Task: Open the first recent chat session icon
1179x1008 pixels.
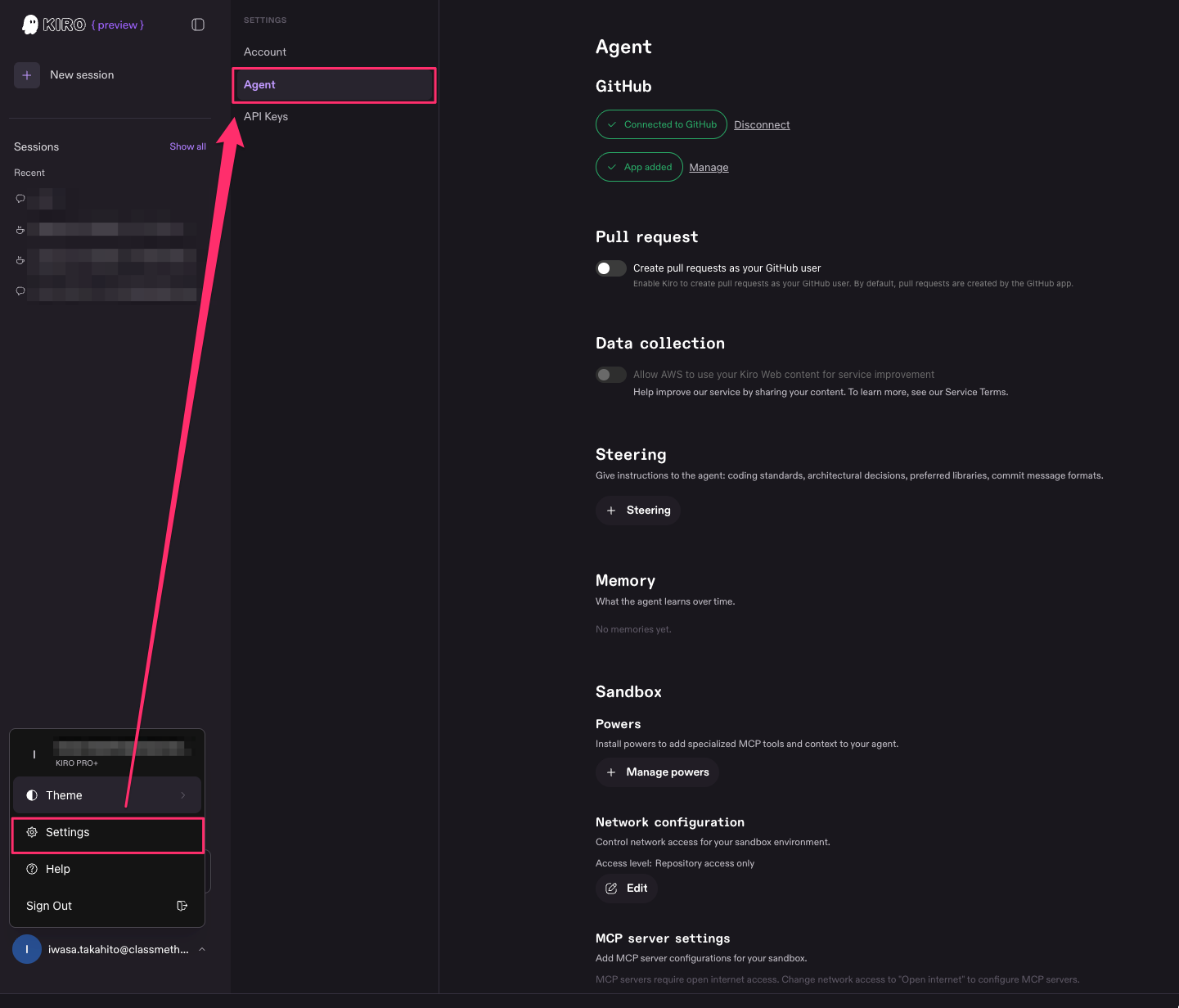Action: tap(20, 199)
